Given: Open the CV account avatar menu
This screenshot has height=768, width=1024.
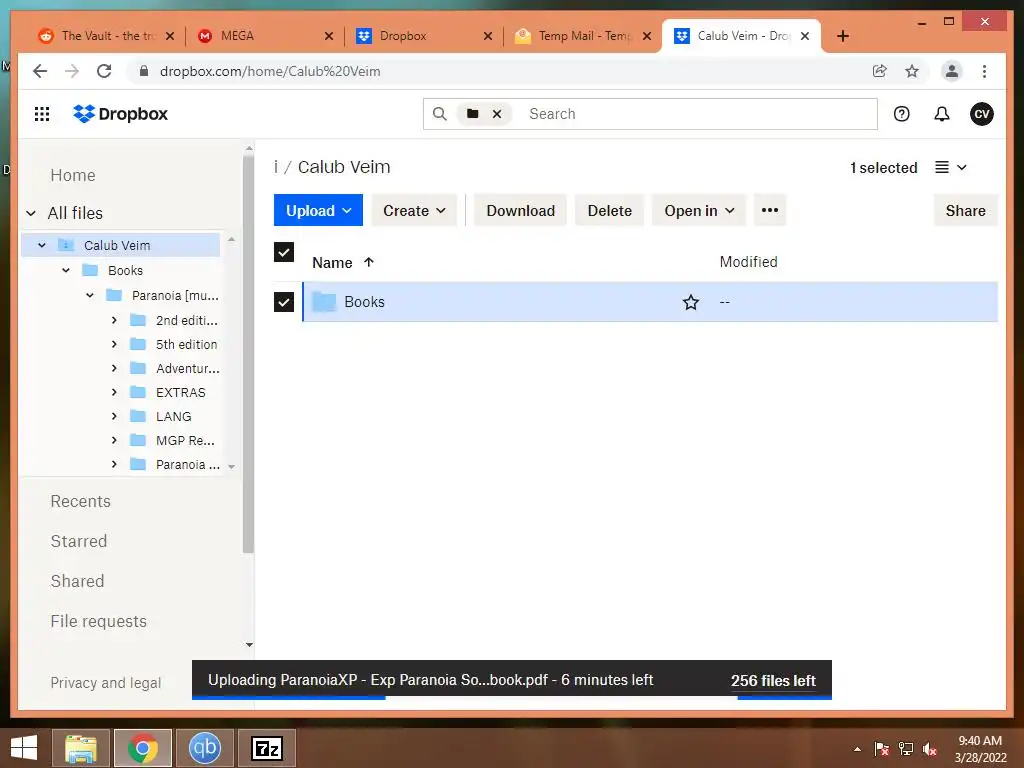Looking at the screenshot, I should (x=982, y=114).
